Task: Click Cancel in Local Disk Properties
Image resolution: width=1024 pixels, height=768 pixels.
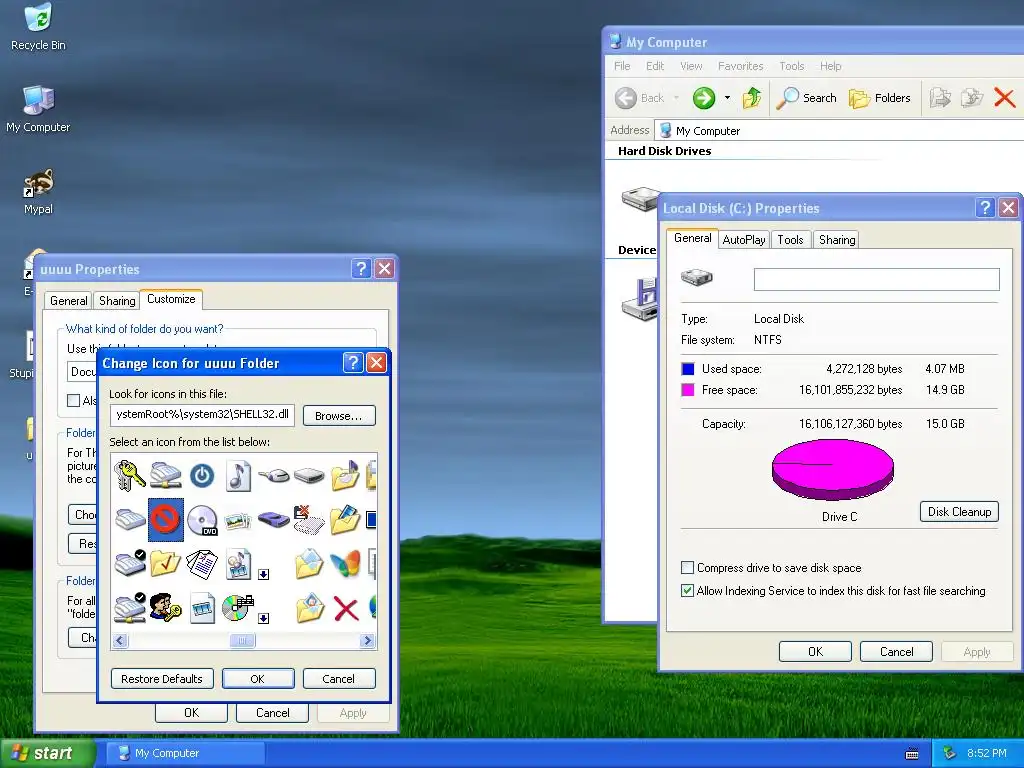Action: 896,652
